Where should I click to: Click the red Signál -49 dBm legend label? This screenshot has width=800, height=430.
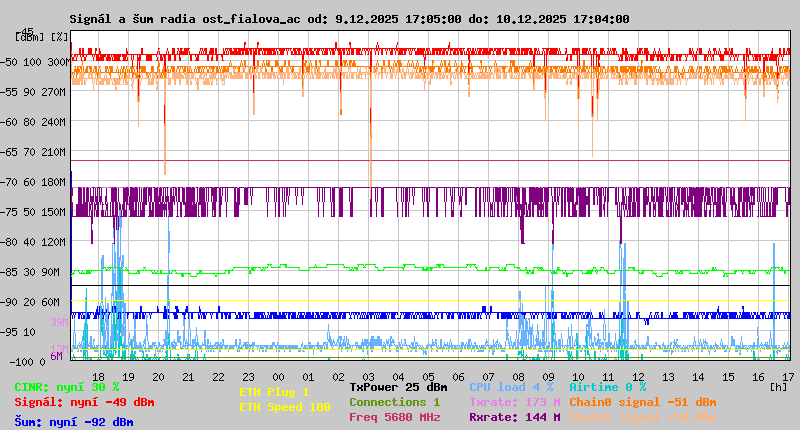(84, 402)
